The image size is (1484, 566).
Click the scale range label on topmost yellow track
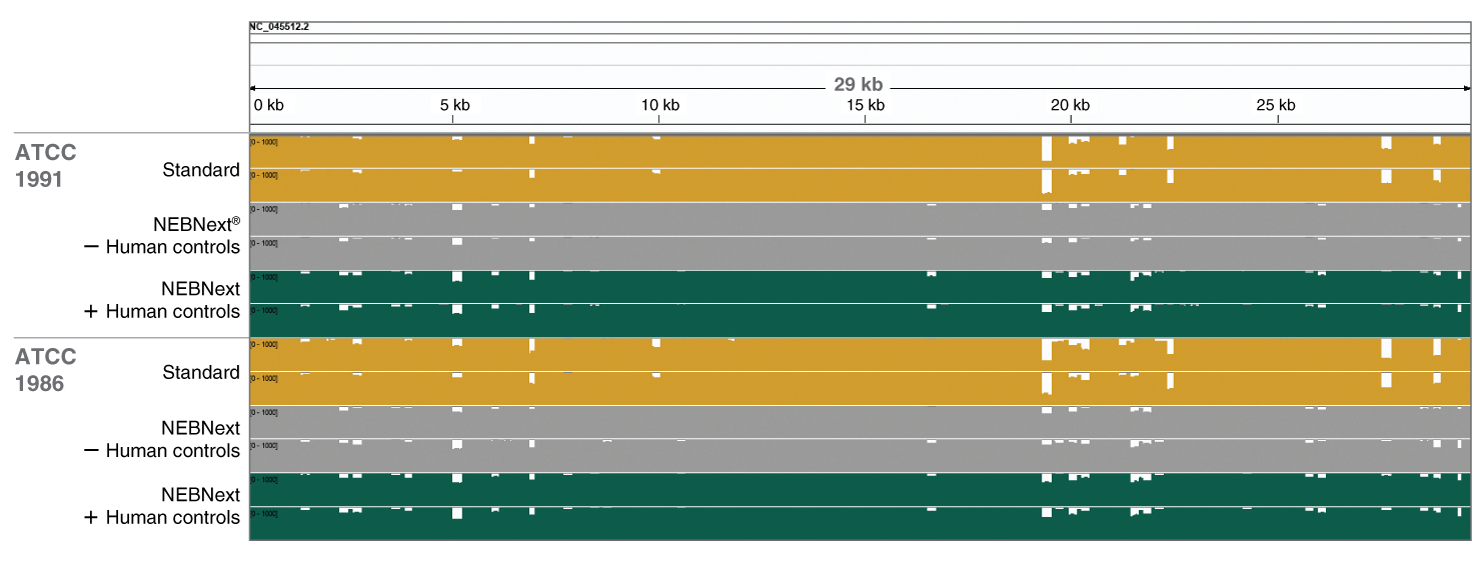pyautogui.click(x=265, y=142)
